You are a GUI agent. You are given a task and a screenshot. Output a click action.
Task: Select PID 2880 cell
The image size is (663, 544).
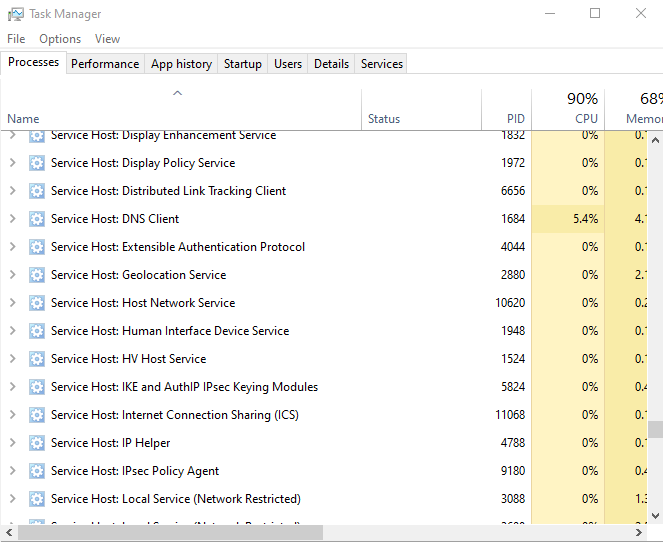point(513,275)
